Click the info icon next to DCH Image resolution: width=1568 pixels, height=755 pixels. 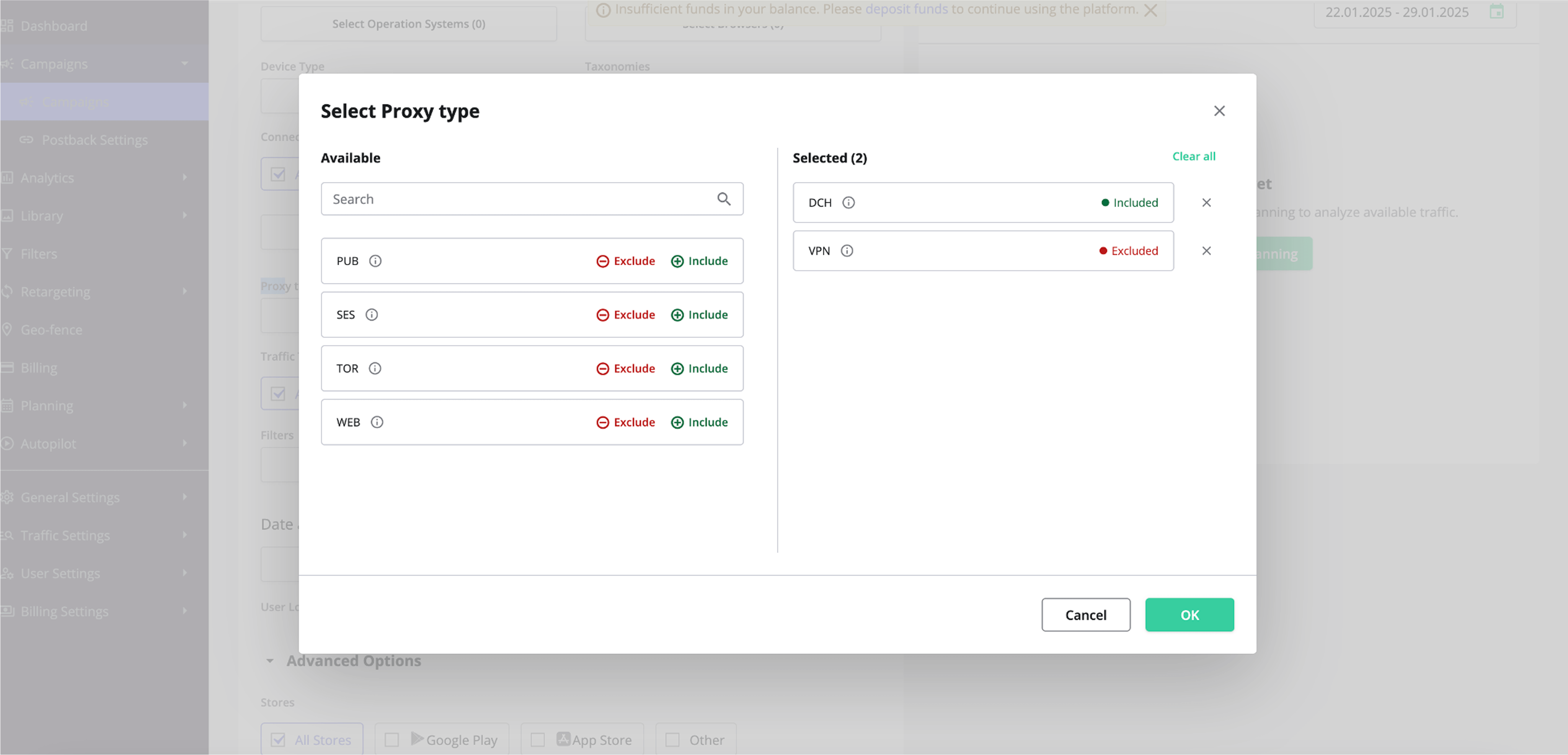coord(848,202)
